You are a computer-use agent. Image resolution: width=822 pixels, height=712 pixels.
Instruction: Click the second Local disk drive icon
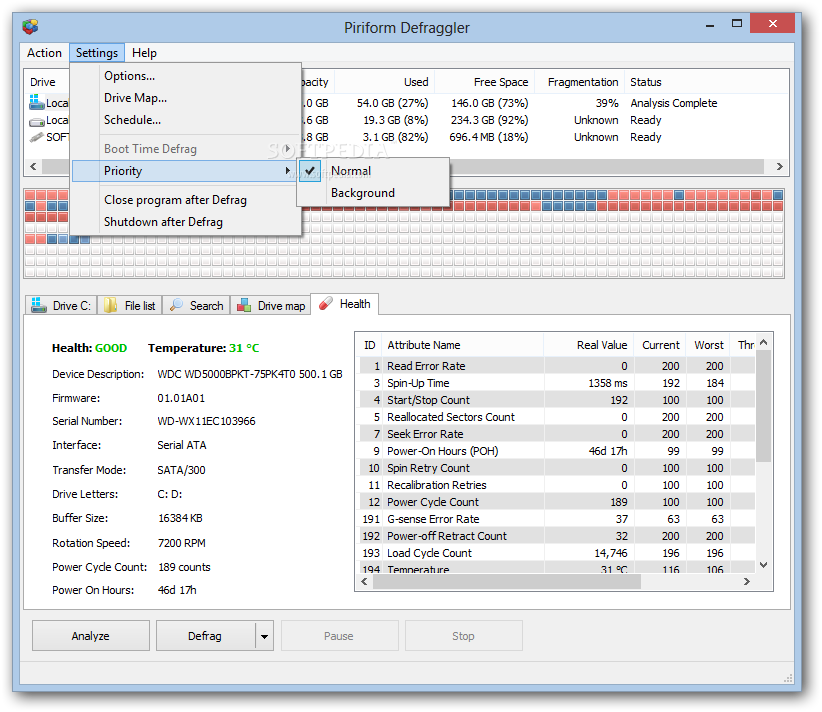[x=37, y=121]
